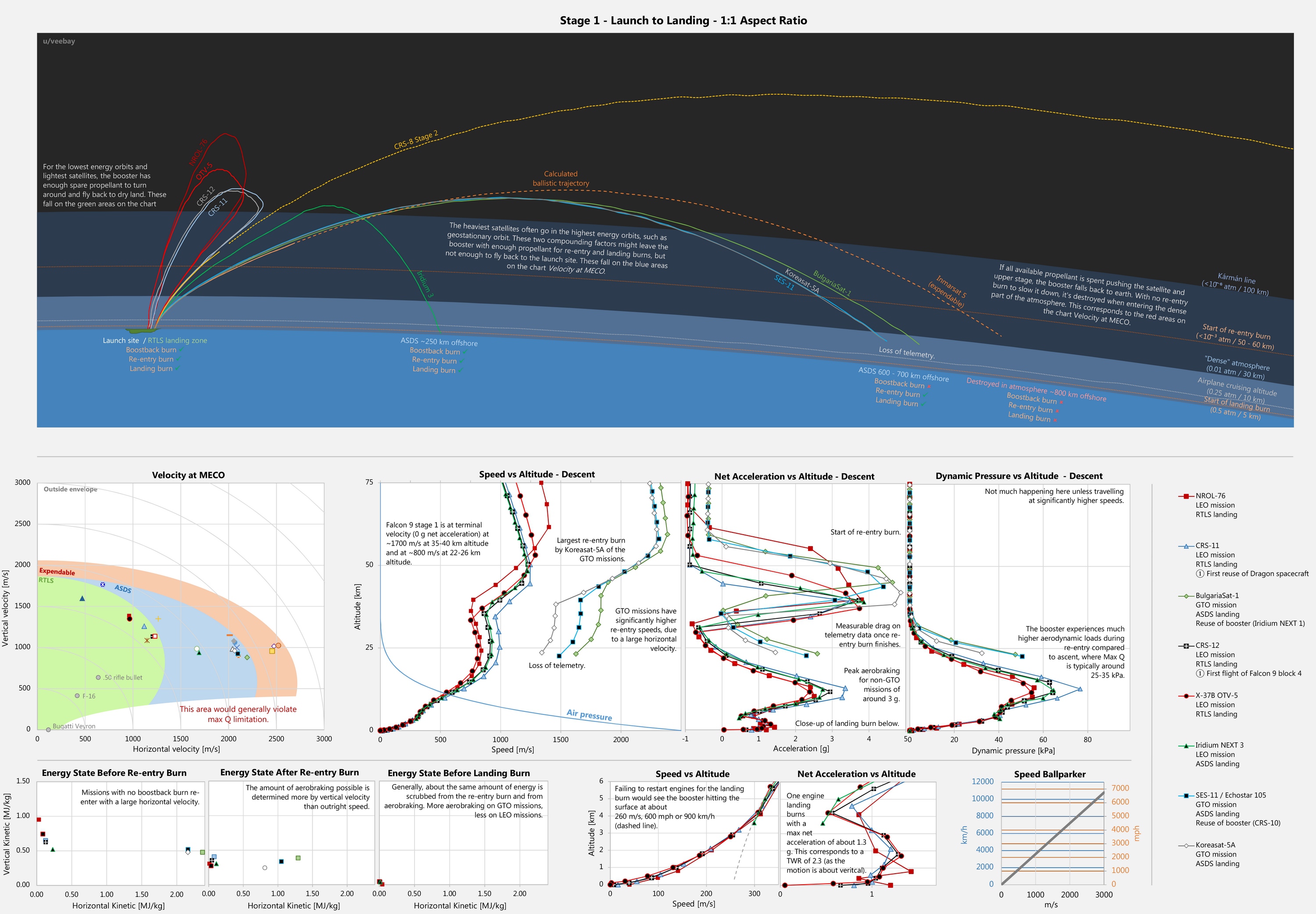Click the CRS-11 blue triangle legend marker

pos(1185,546)
